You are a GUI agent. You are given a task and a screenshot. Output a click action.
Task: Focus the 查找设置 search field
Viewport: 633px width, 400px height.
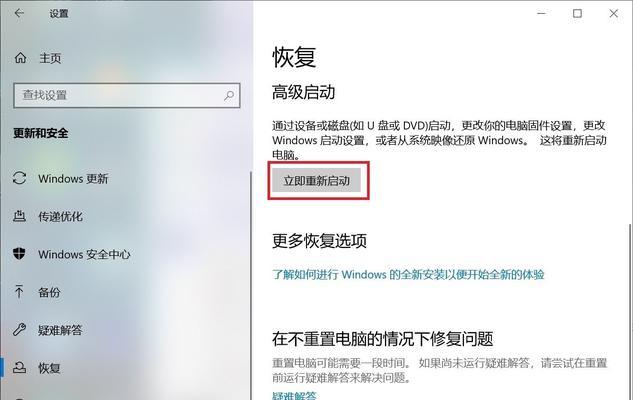(127, 96)
